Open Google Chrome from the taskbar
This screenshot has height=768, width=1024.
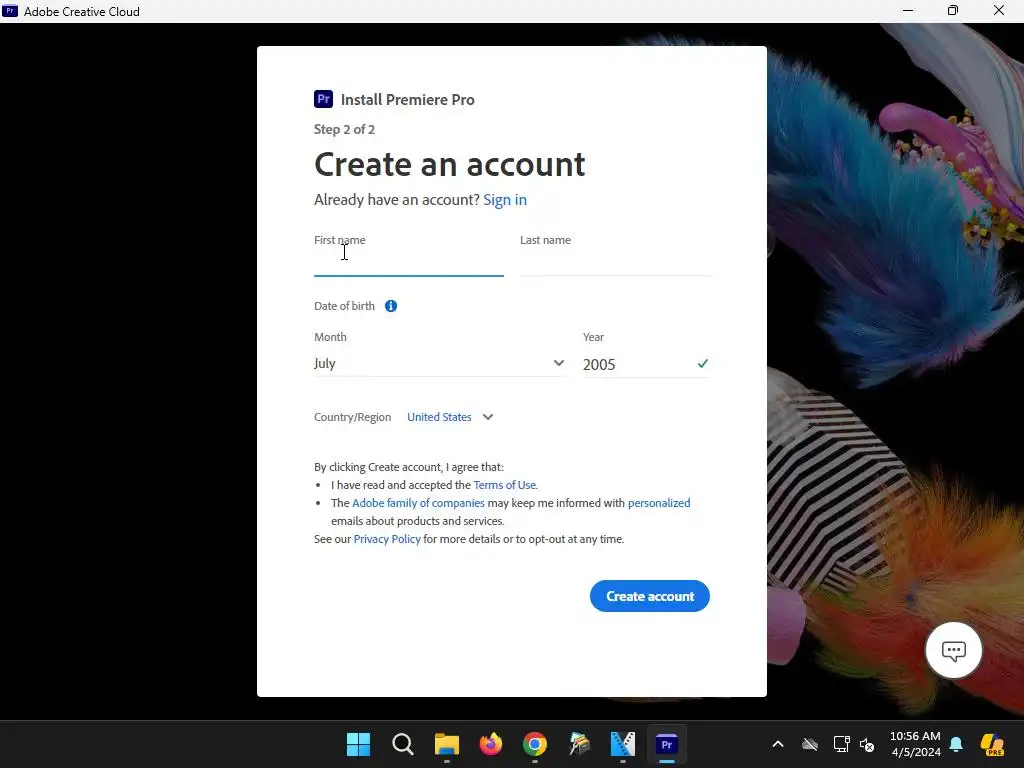pyautogui.click(x=534, y=744)
